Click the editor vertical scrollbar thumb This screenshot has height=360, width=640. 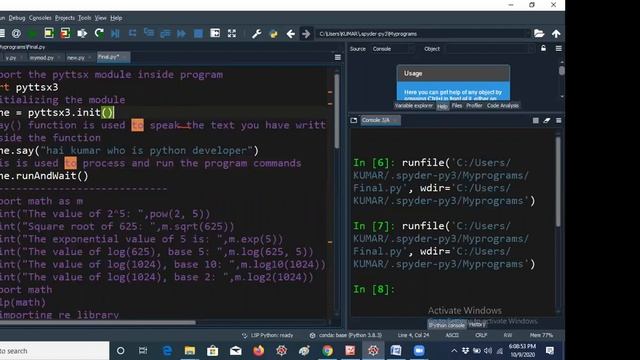pos(337,111)
